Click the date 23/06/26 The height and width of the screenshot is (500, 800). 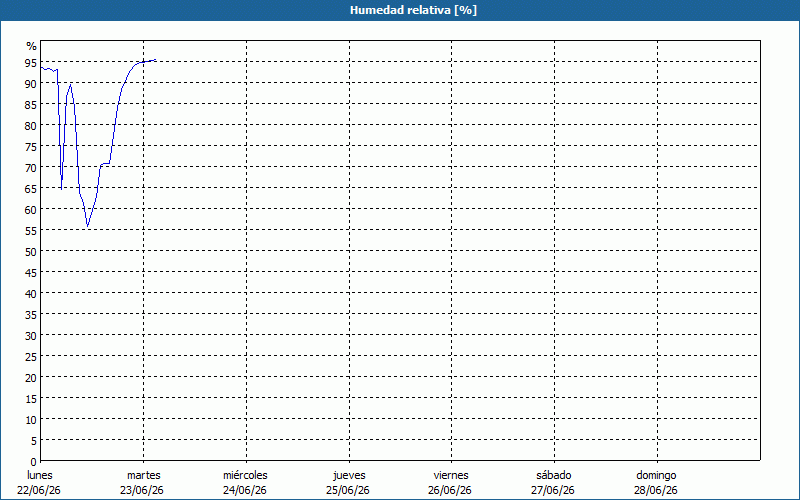(142, 490)
